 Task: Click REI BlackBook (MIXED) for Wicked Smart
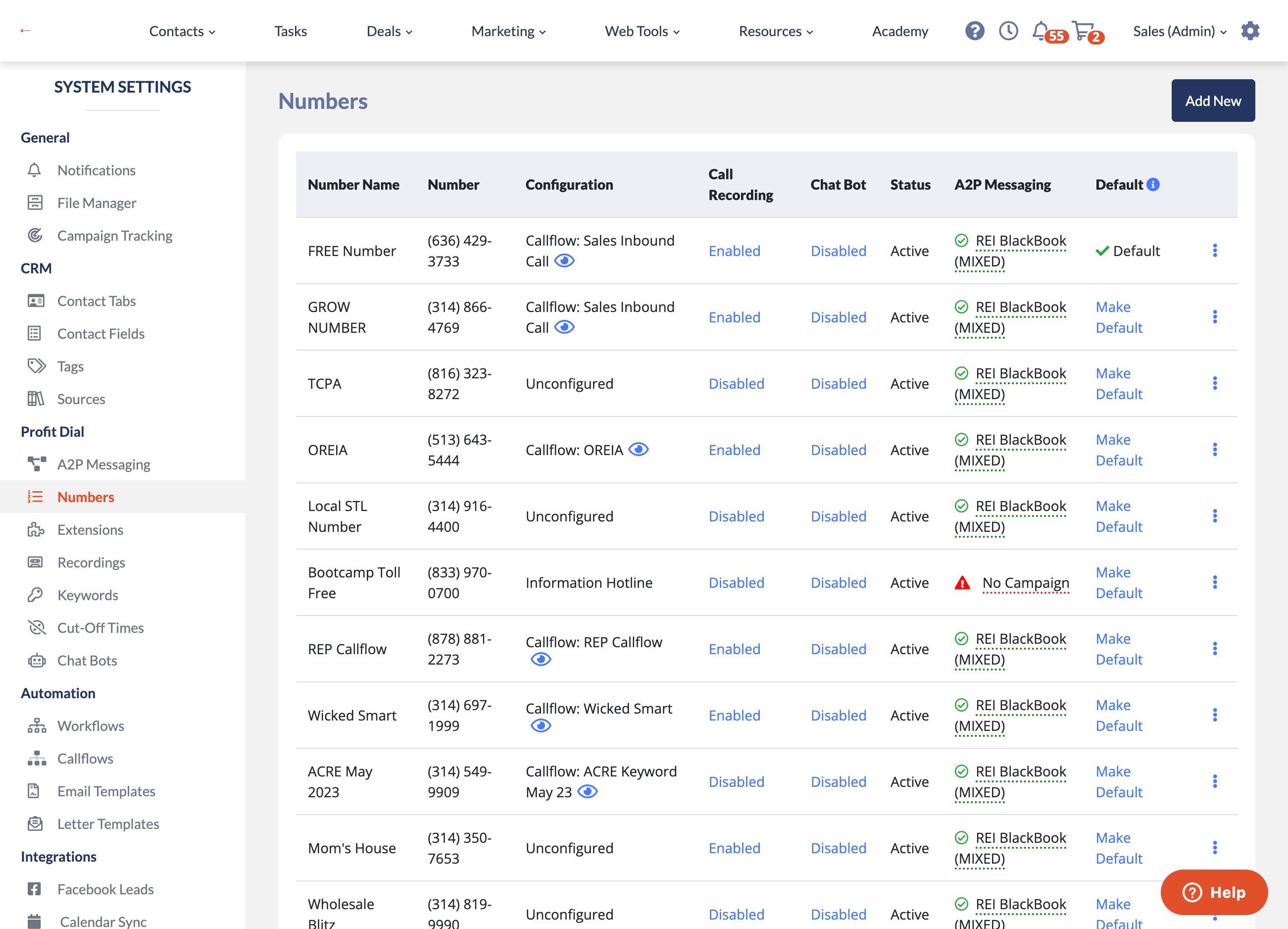(1010, 716)
